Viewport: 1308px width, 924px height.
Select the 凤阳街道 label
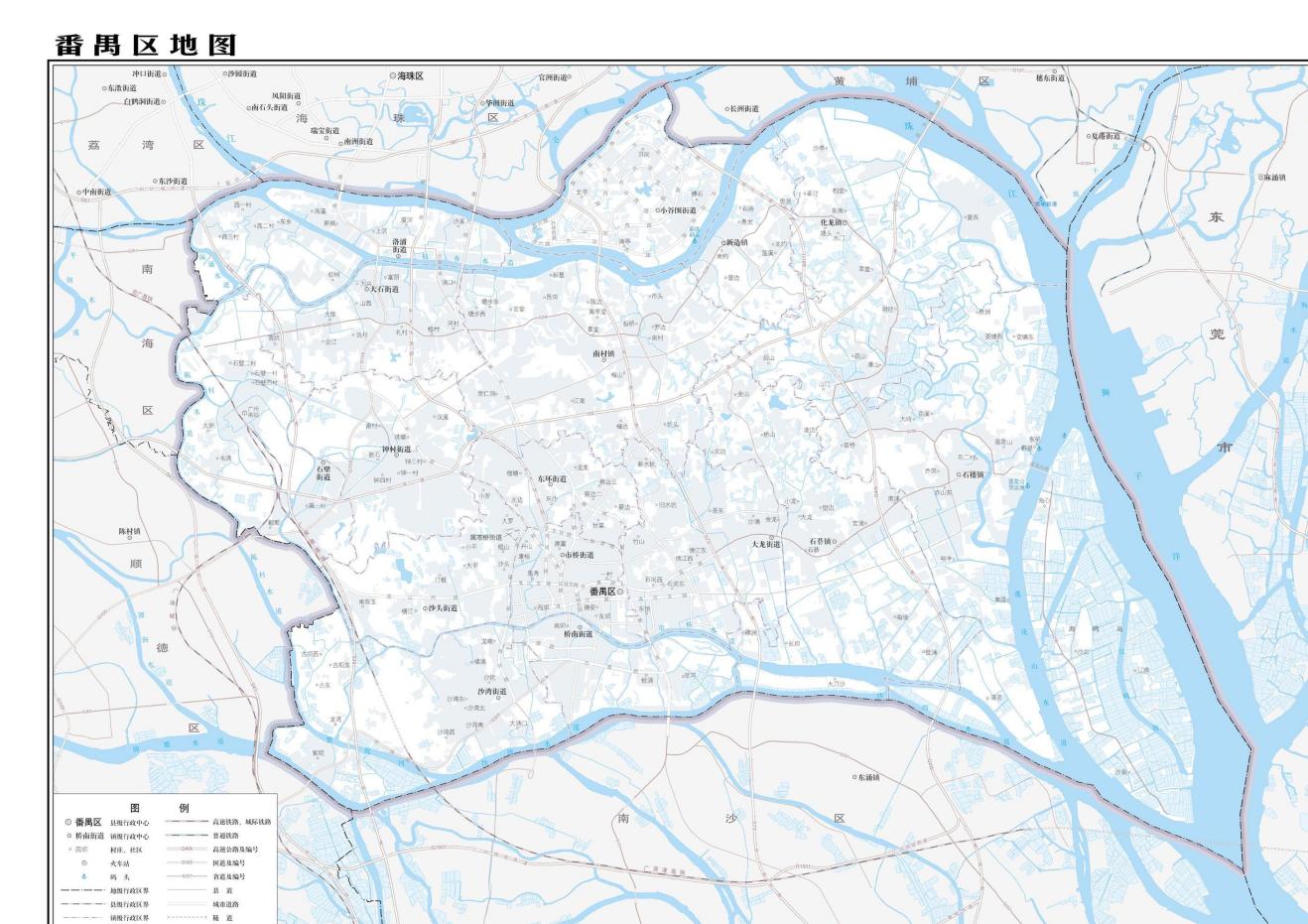(x=287, y=96)
